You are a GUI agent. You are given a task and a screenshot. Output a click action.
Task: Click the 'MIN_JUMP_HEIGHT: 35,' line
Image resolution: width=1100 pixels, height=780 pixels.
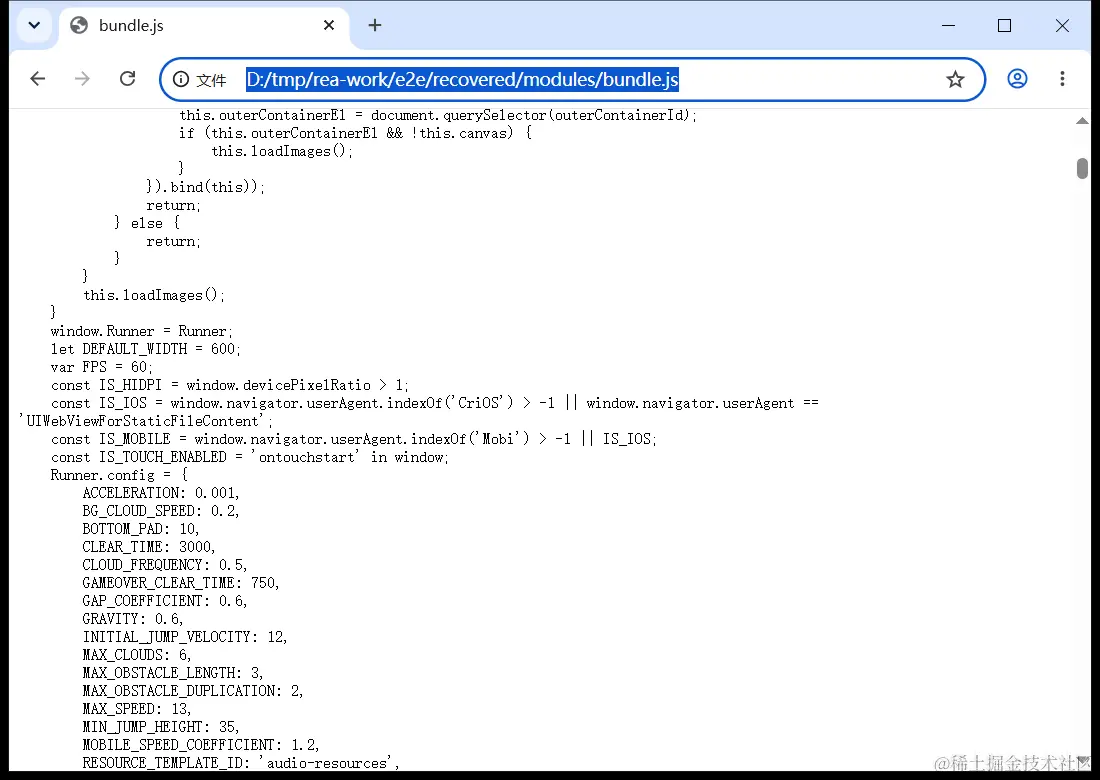[161, 727]
